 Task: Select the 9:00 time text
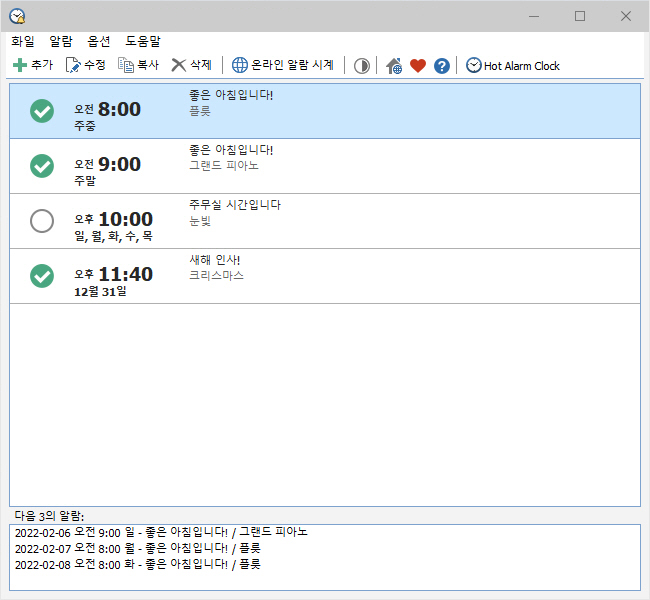tap(119, 165)
